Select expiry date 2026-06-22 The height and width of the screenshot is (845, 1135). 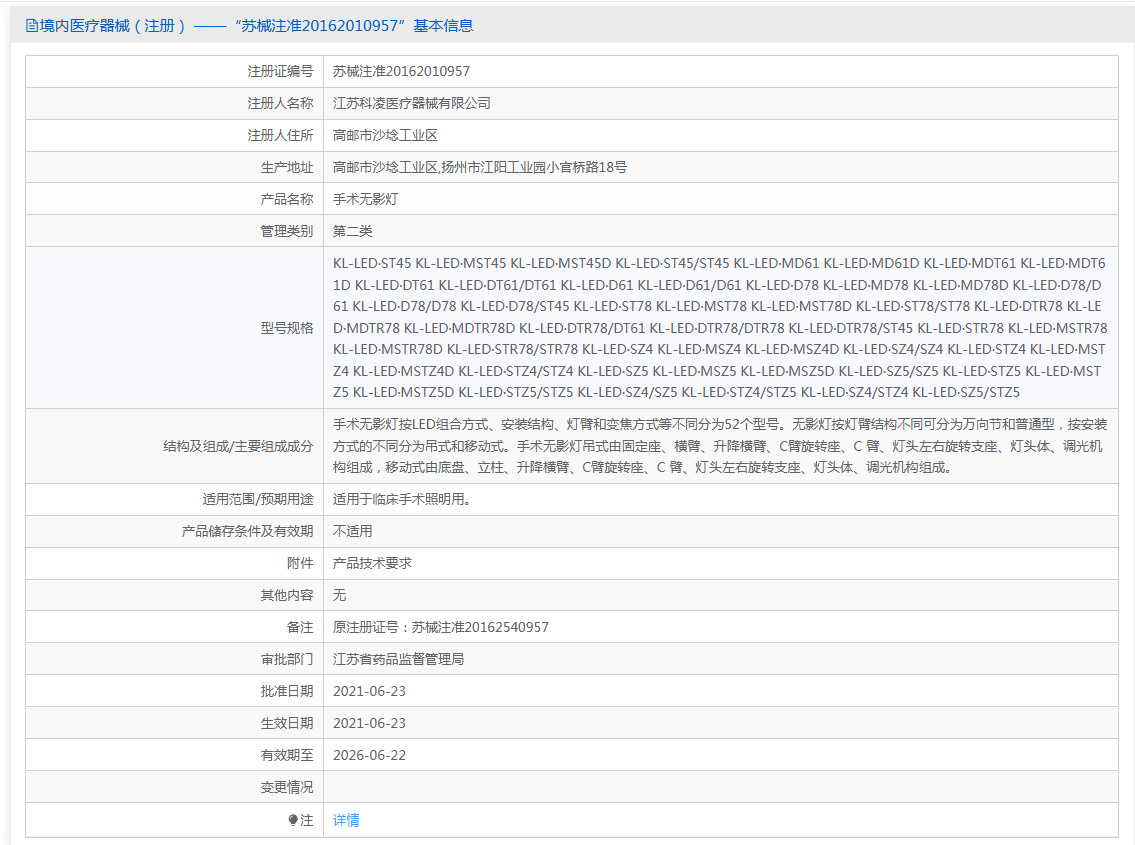click(x=369, y=755)
